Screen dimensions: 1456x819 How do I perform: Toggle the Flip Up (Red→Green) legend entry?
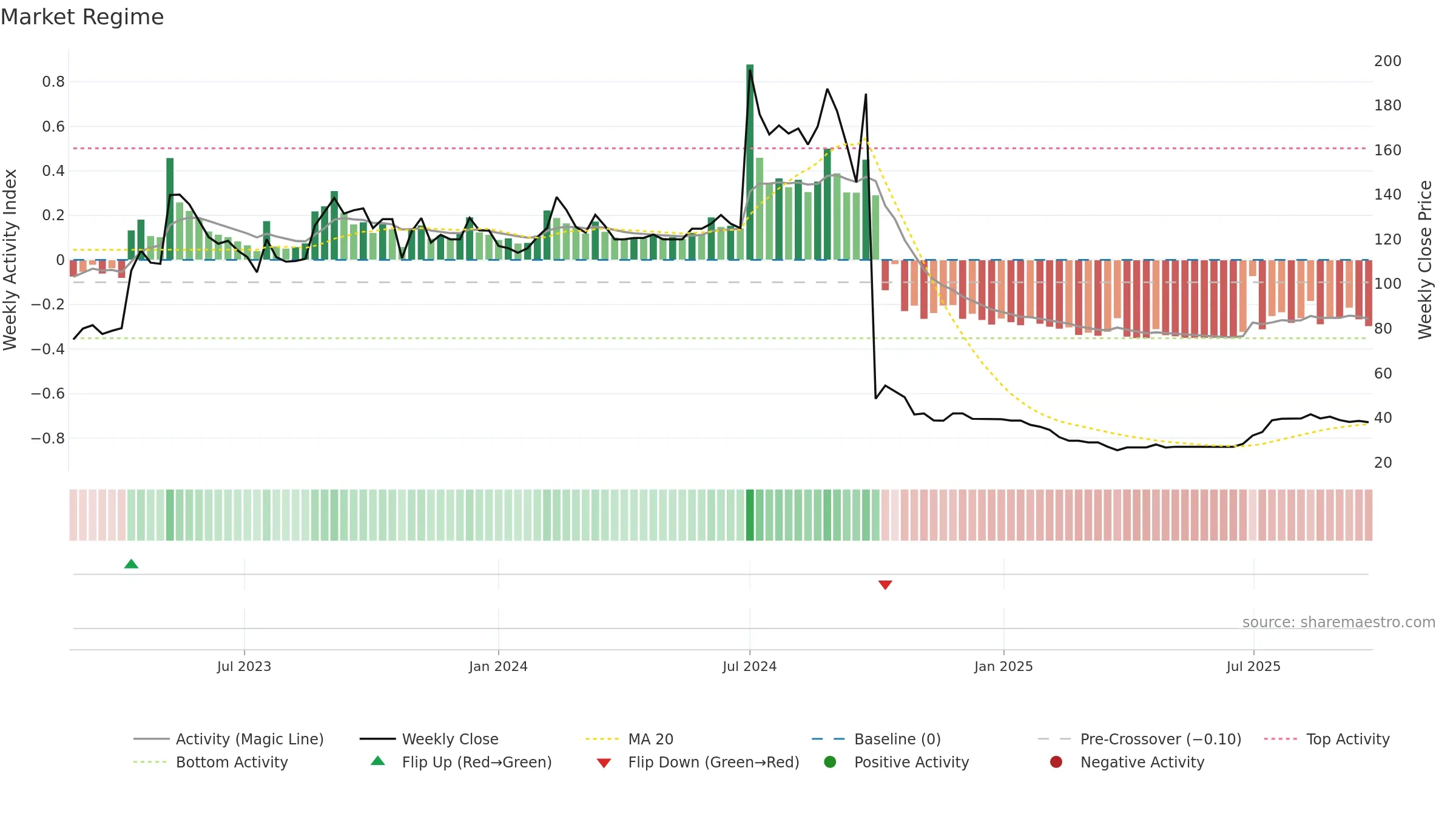click(x=461, y=762)
